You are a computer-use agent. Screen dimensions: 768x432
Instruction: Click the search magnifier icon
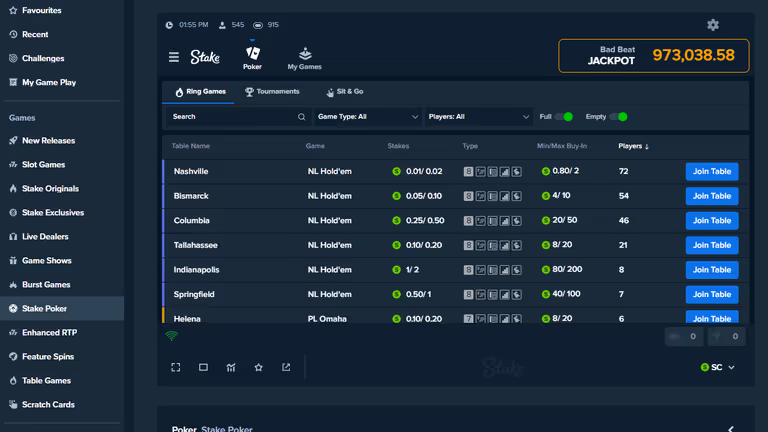click(x=301, y=117)
